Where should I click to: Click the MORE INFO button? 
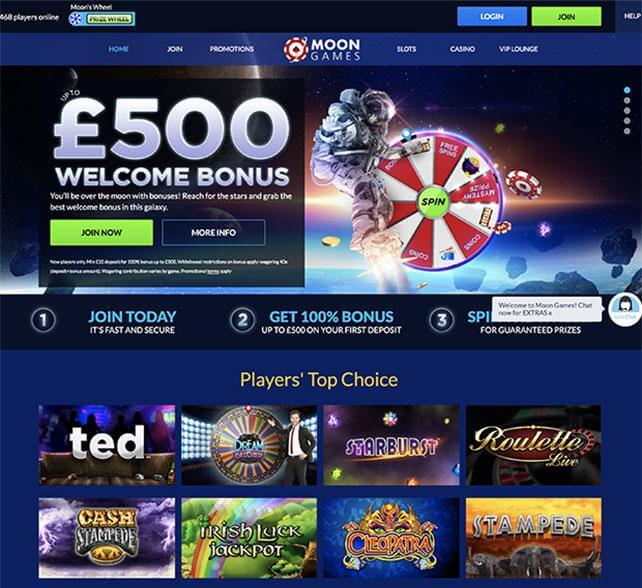tap(213, 233)
